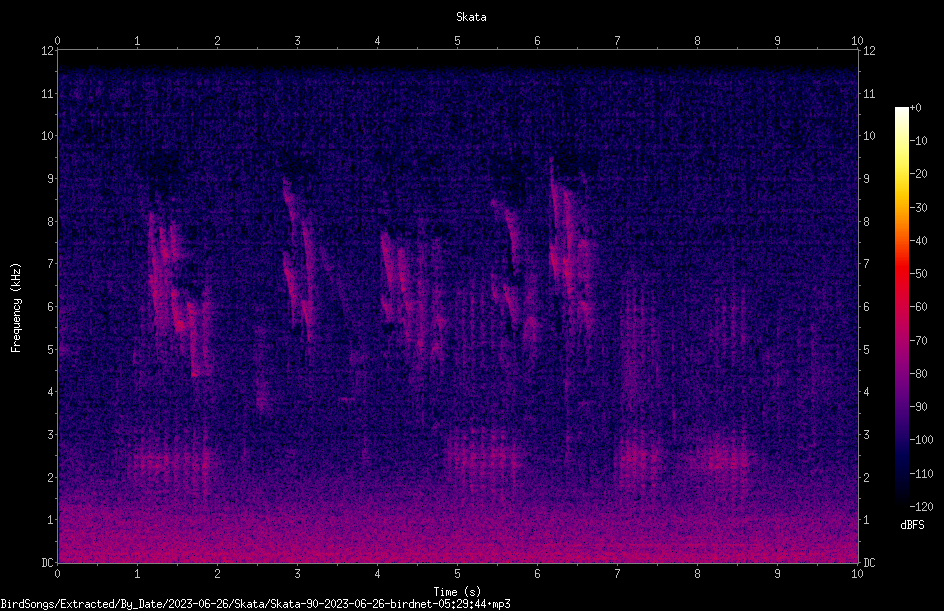944x611 pixels.
Task: Click the "0" label on the bottom time axis
Action: point(57,574)
